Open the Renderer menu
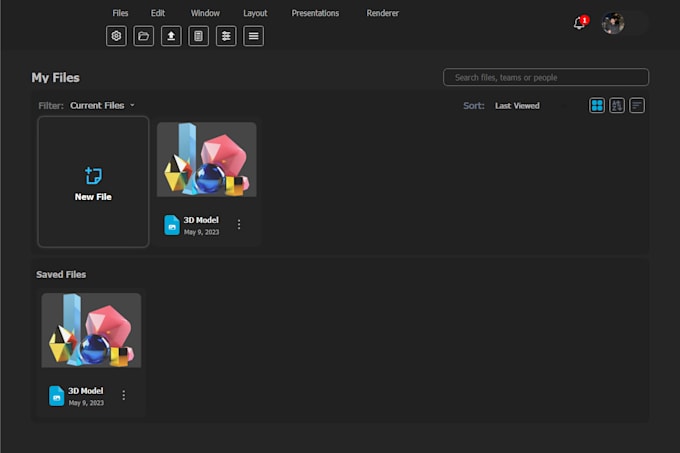This screenshot has width=680, height=453. (x=382, y=13)
